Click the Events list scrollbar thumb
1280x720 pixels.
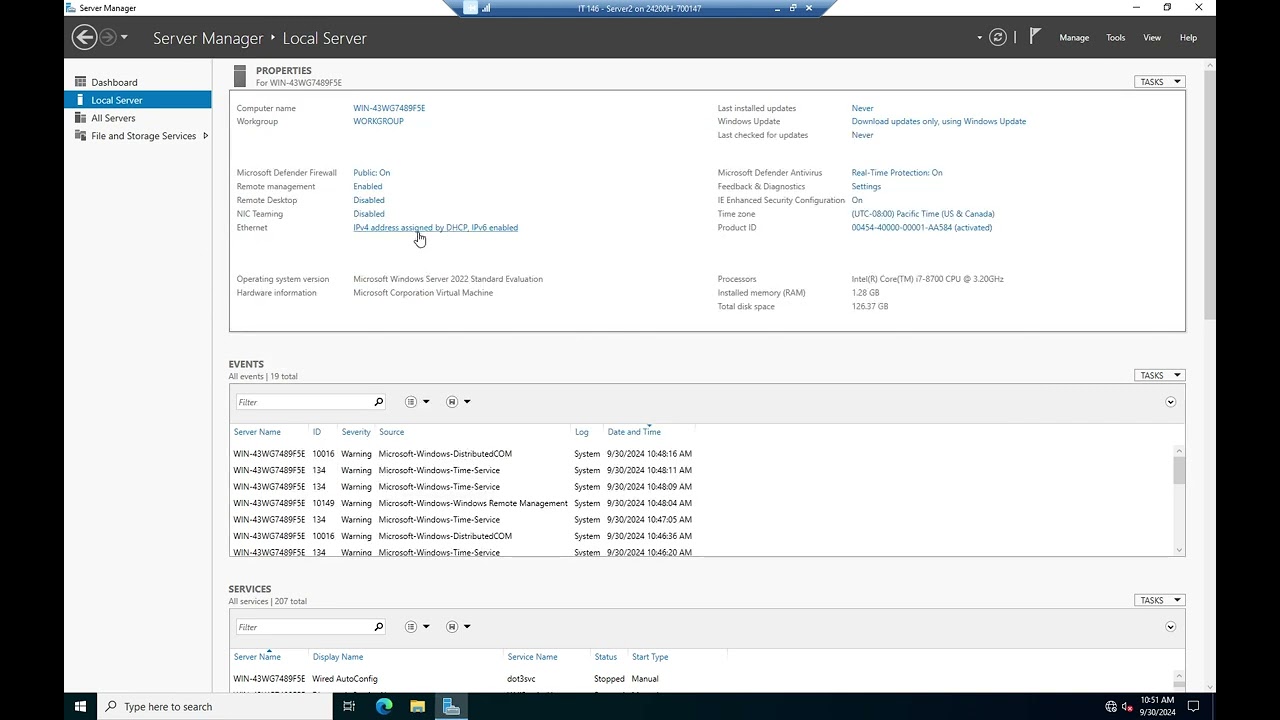(x=1179, y=470)
